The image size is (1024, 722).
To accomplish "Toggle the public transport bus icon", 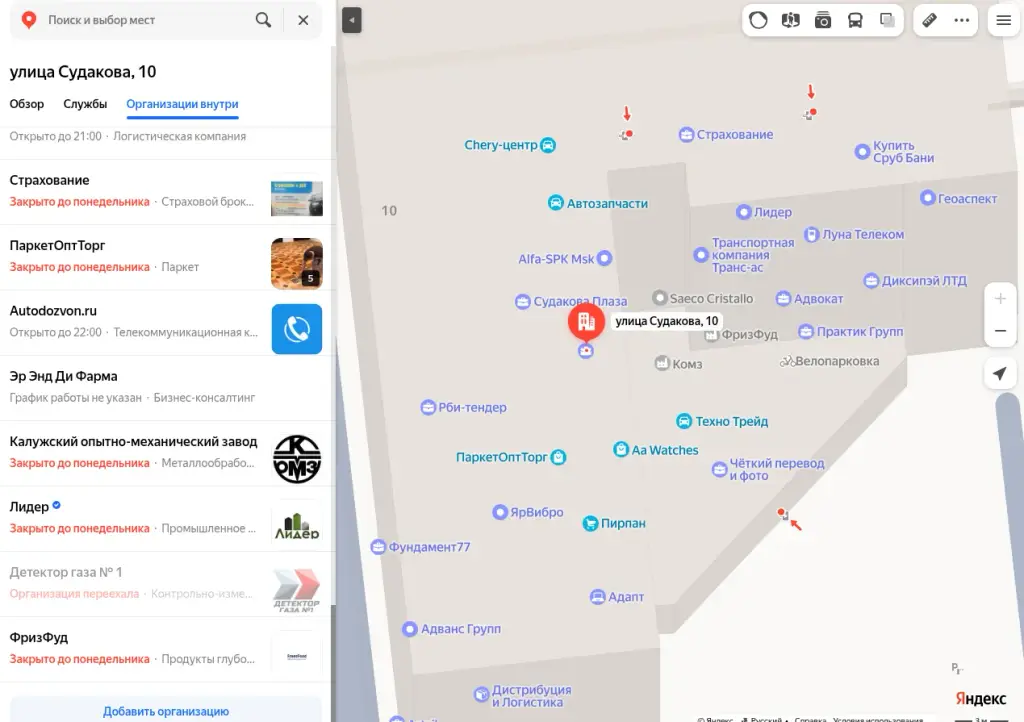I will pos(855,20).
